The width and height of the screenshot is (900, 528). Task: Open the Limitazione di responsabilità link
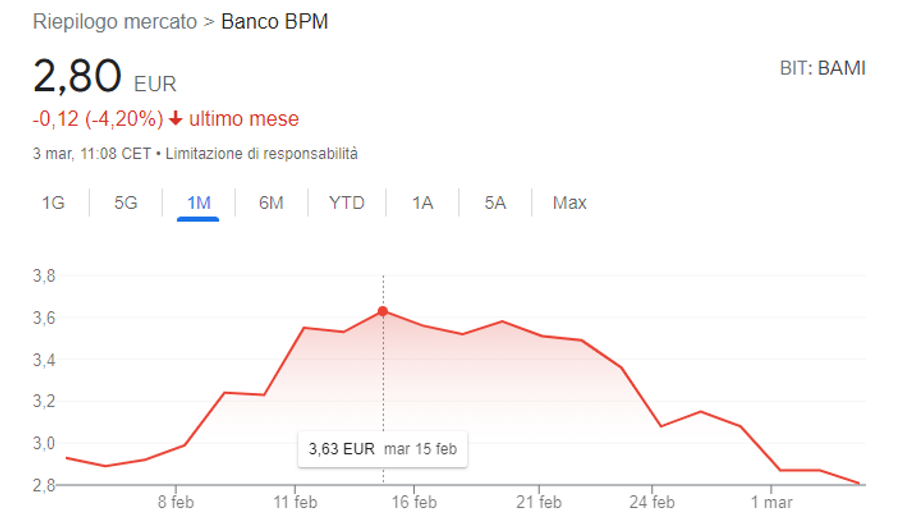(x=262, y=154)
